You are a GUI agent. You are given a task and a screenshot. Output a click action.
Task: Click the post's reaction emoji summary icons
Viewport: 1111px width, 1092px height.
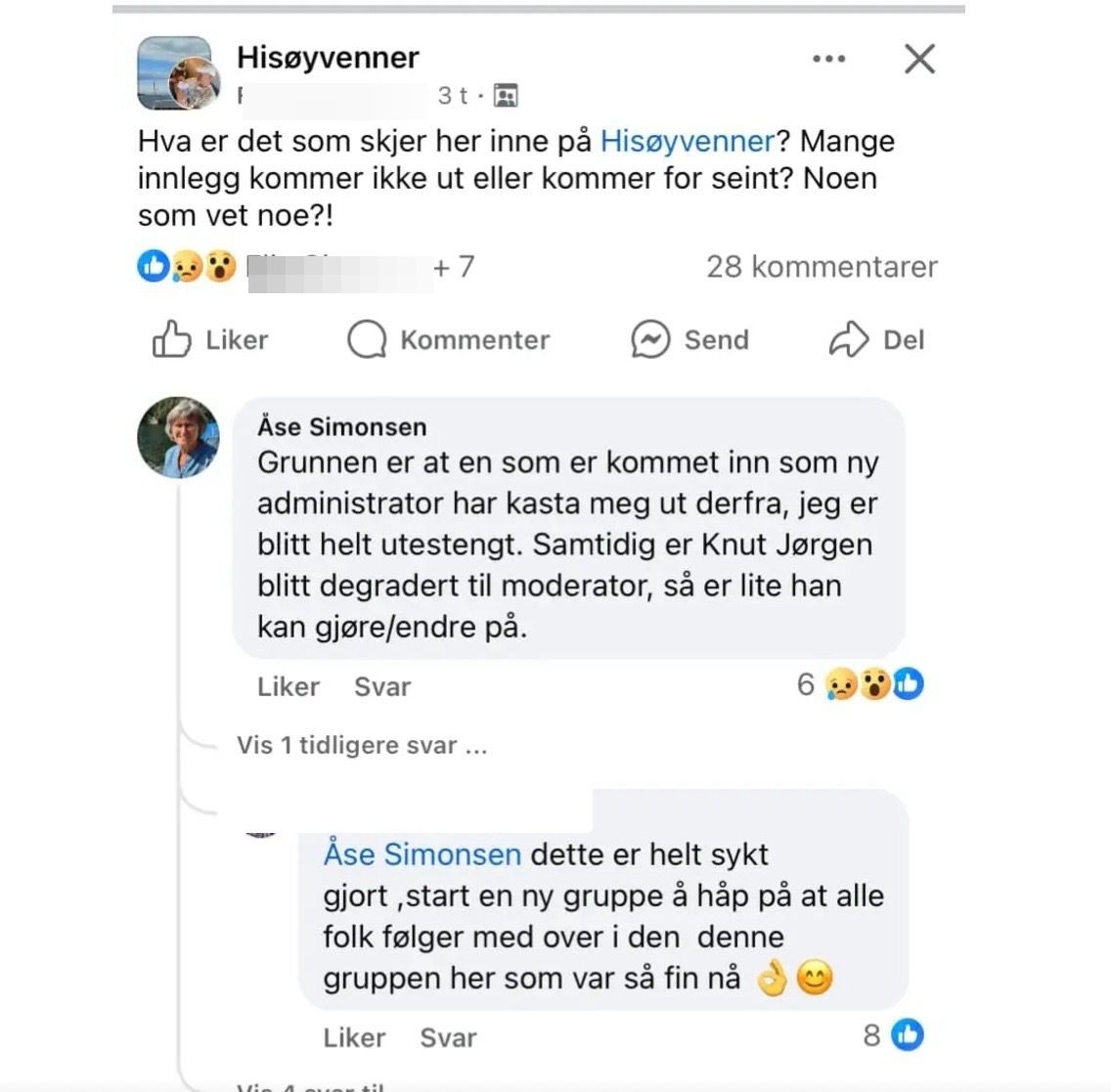pos(188,266)
